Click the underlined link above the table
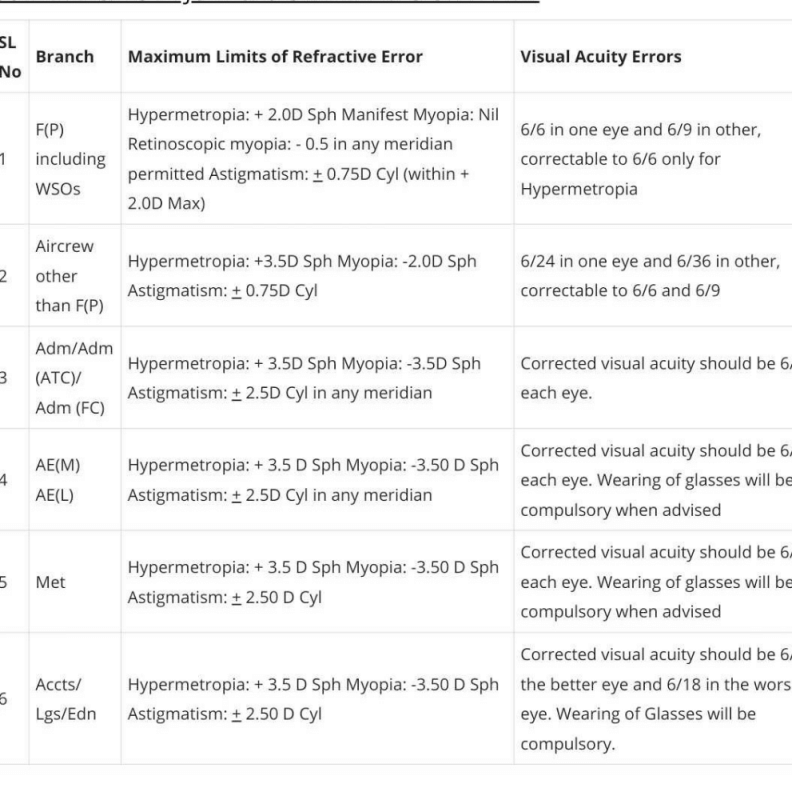Screen dimensions: 792x800 click(270, 3)
